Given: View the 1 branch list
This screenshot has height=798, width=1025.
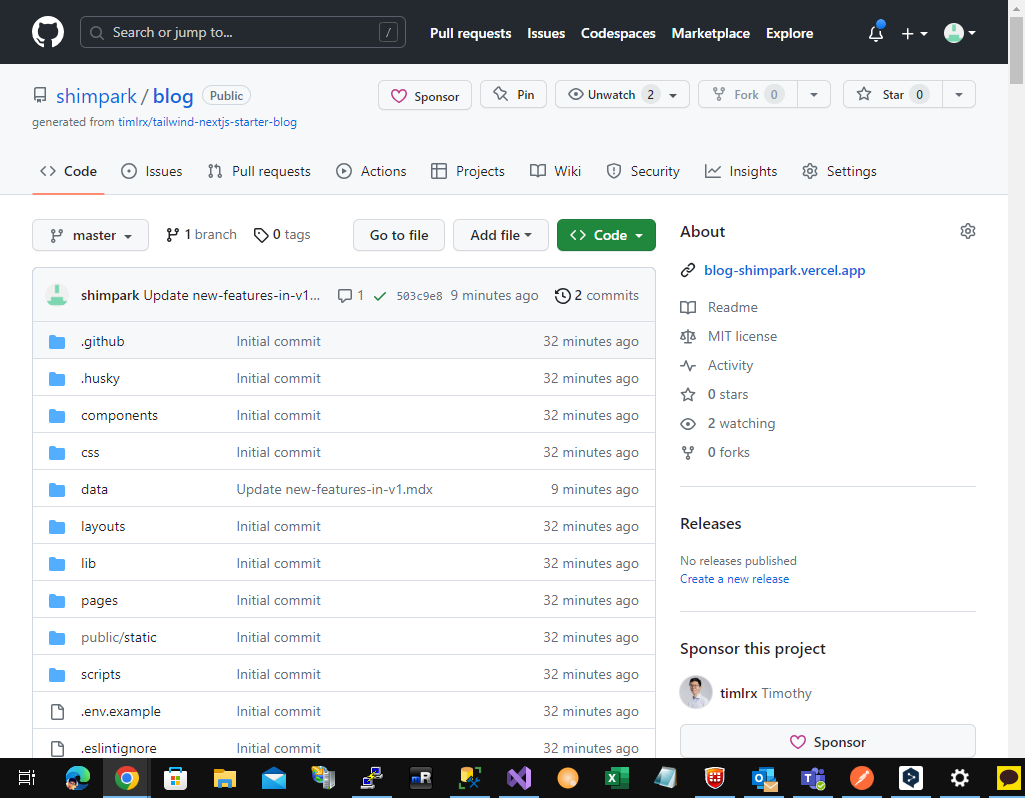Looking at the screenshot, I should [x=201, y=235].
